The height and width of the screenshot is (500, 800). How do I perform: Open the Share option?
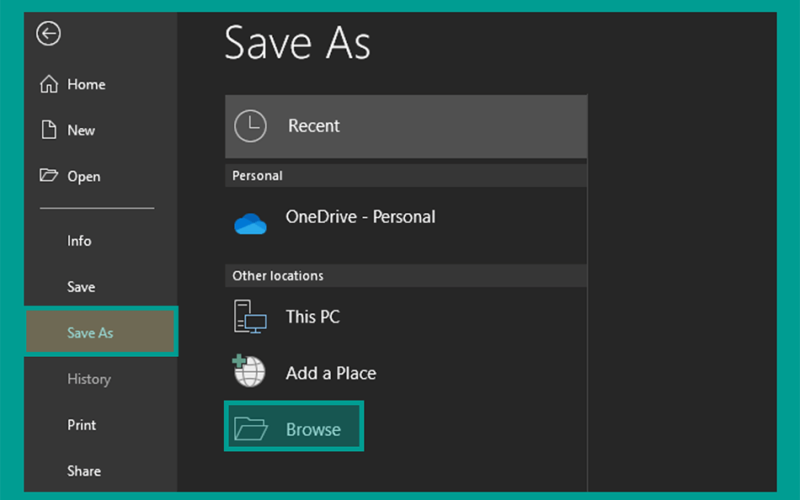click(84, 471)
